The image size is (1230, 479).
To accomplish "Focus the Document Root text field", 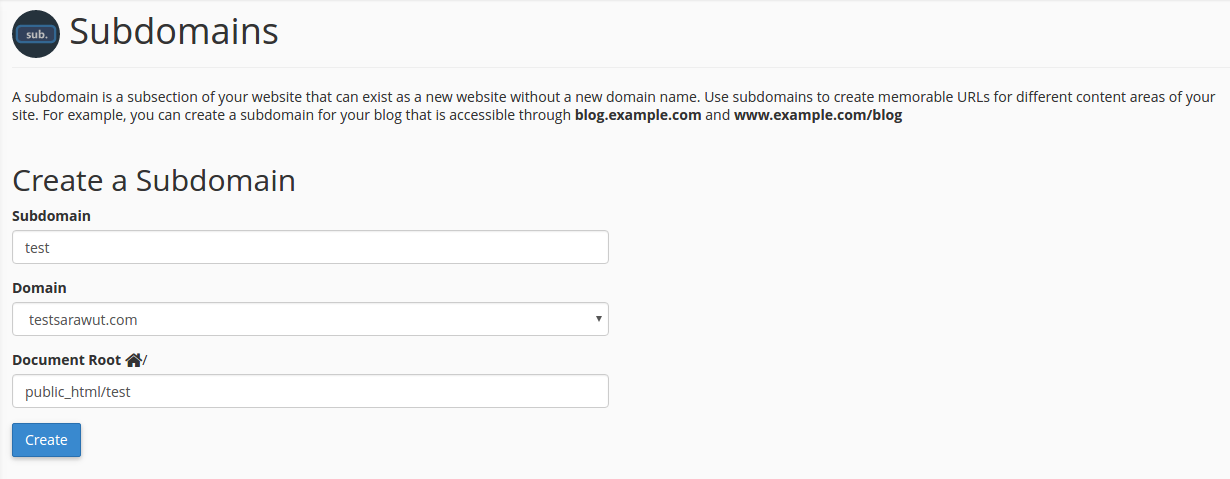I will coord(310,392).
